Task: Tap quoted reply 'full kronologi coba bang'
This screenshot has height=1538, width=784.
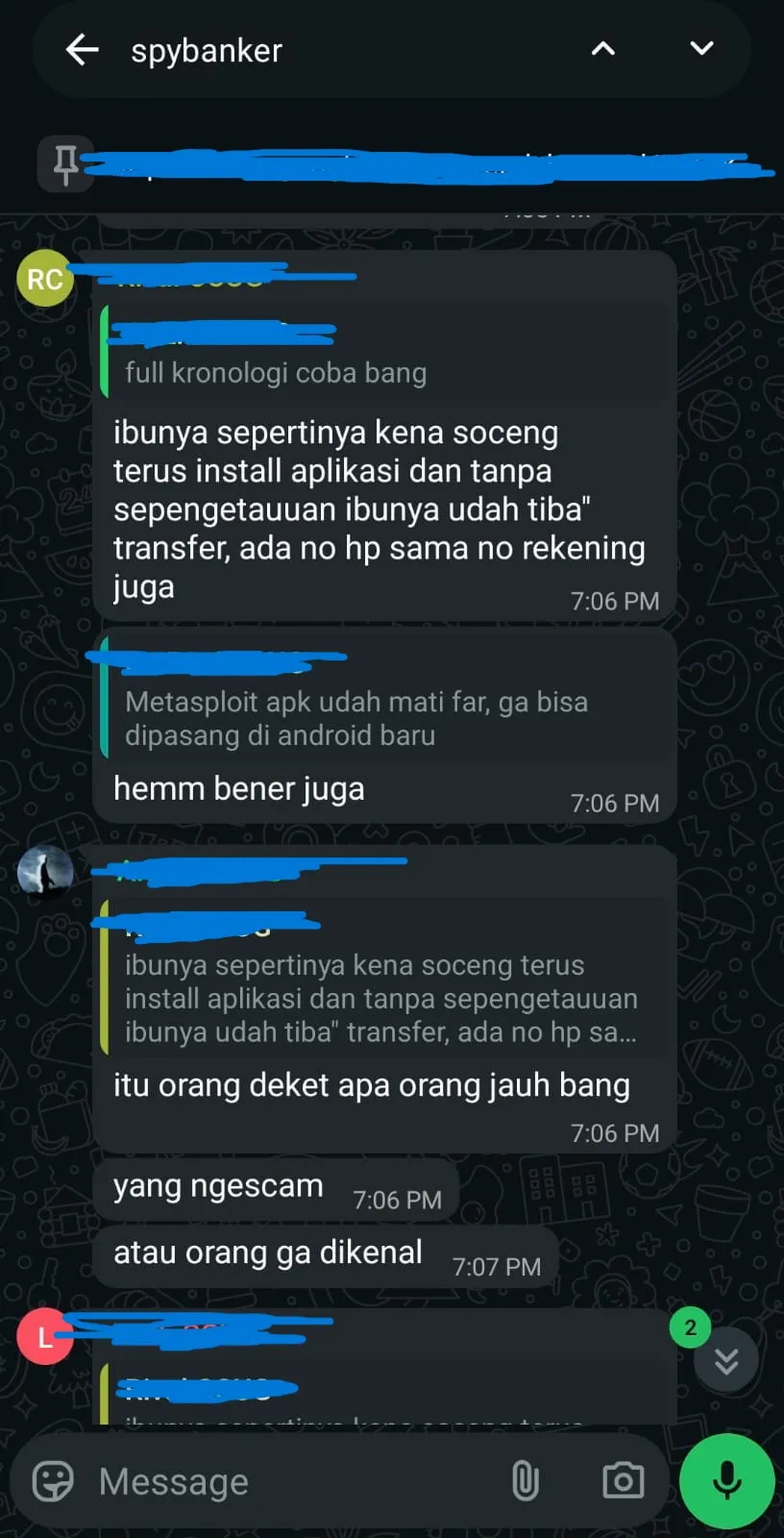Action: [x=385, y=351]
